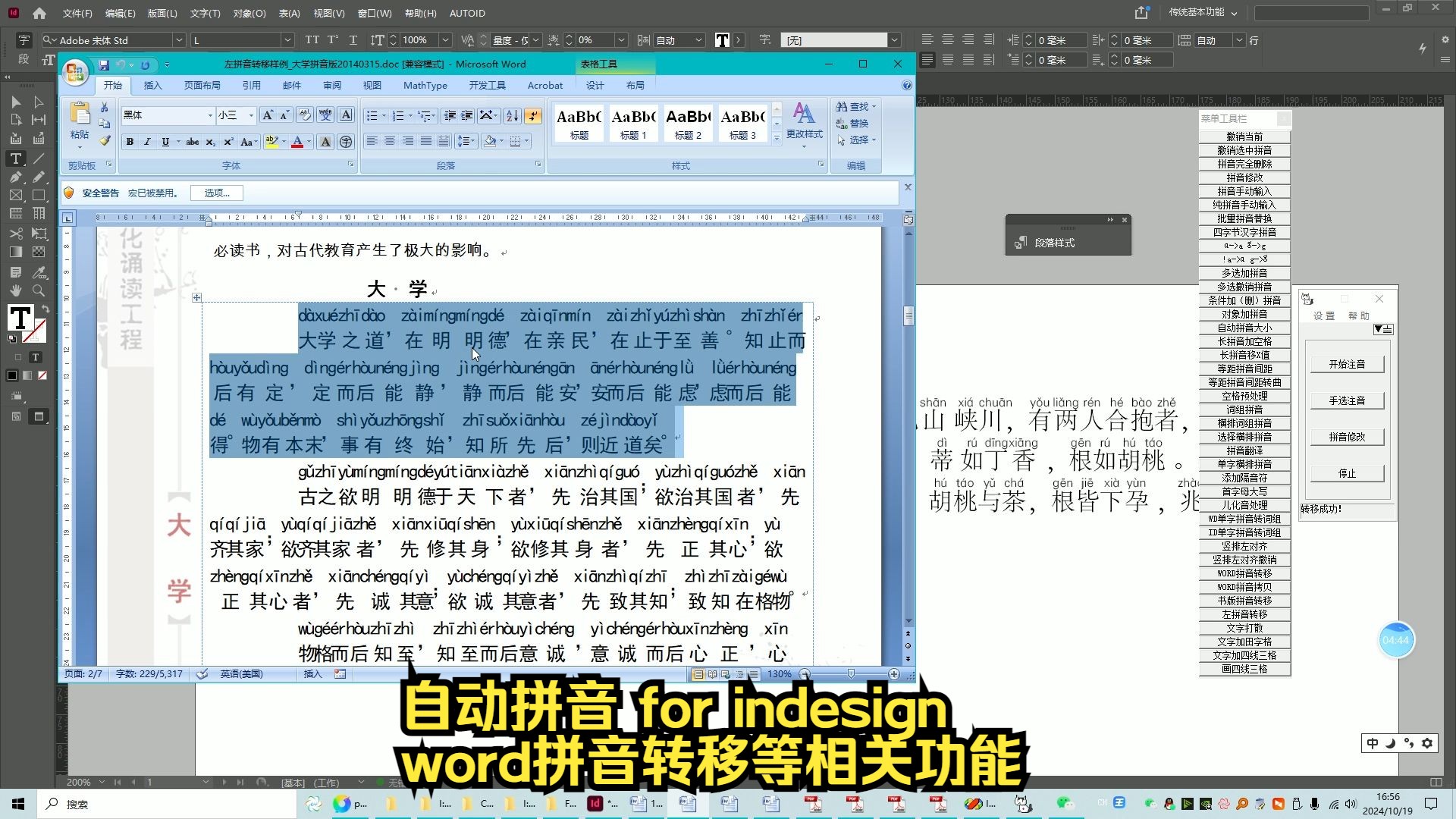The image size is (1456, 819).
Task: Click Word yellow text highlight color swatch
Action: (x=271, y=142)
